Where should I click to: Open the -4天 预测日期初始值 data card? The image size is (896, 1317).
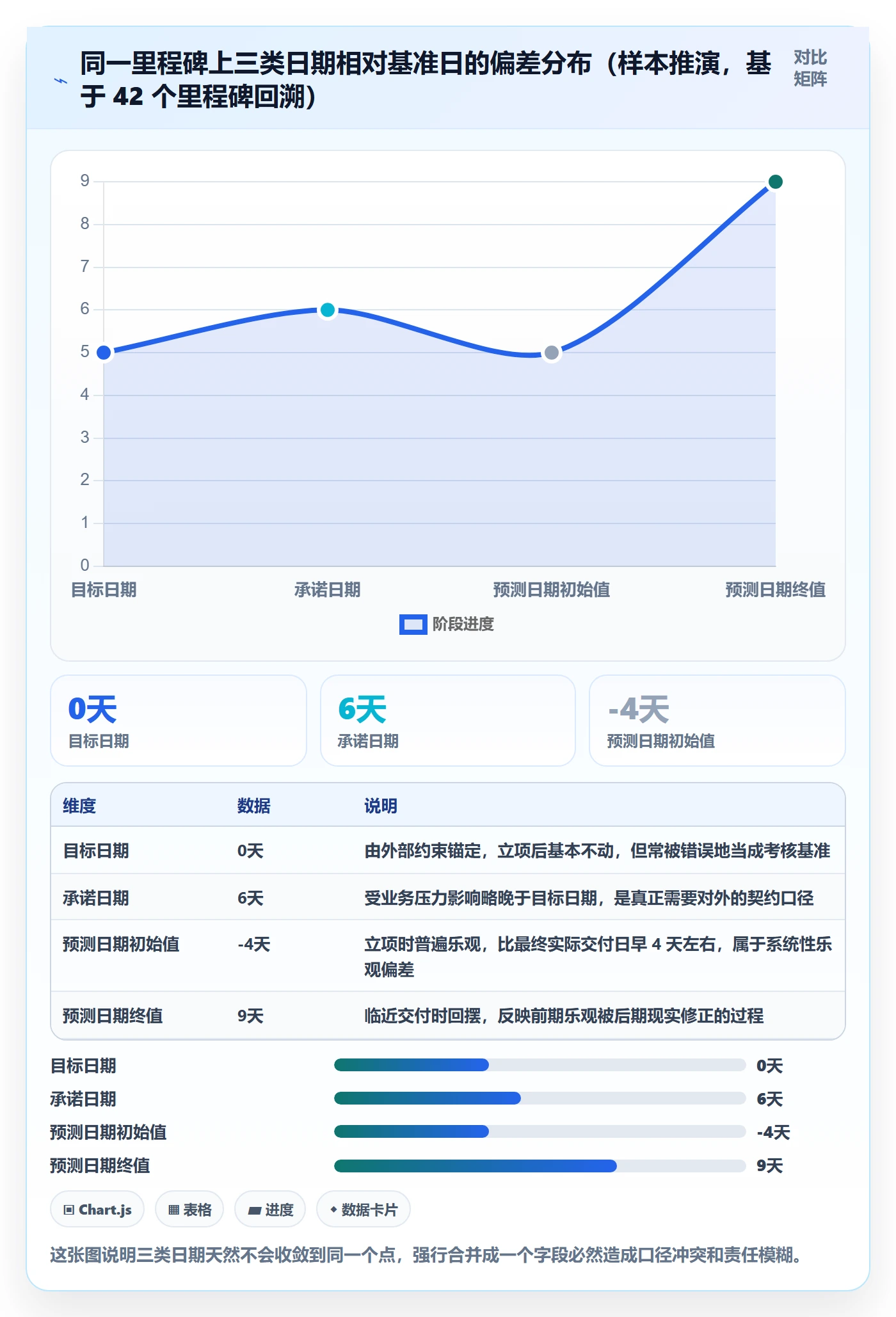(x=717, y=721)
